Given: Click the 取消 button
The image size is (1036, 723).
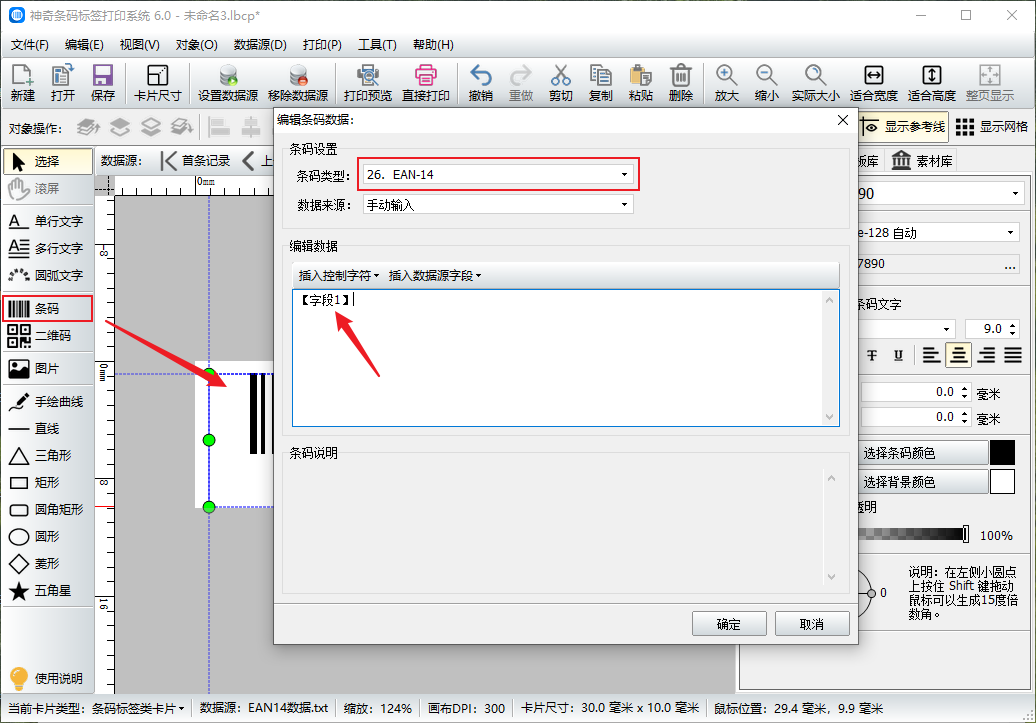Looking at the screenshot, I should click(812, 624).
